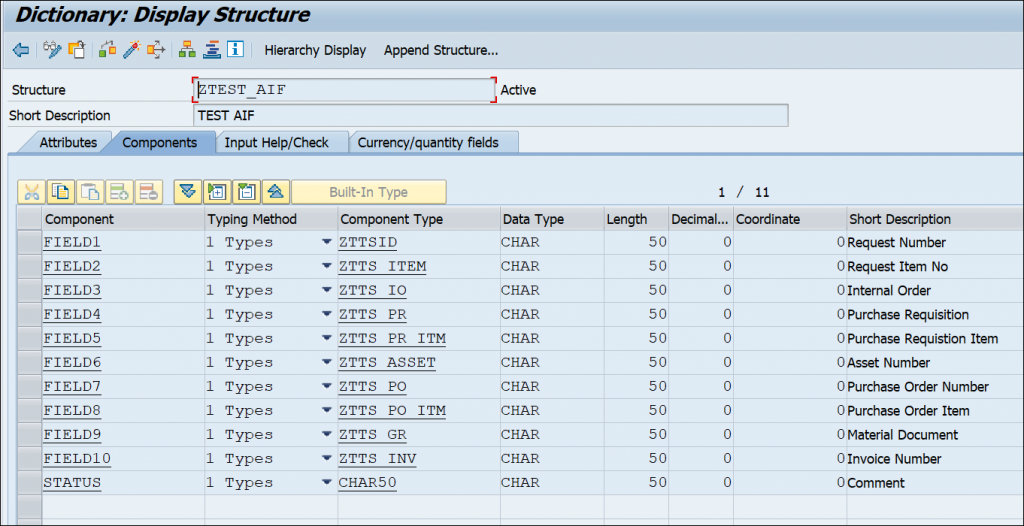Click the ZTTS_ASSET component type link
1024x526 pixels.
(387, 363)
